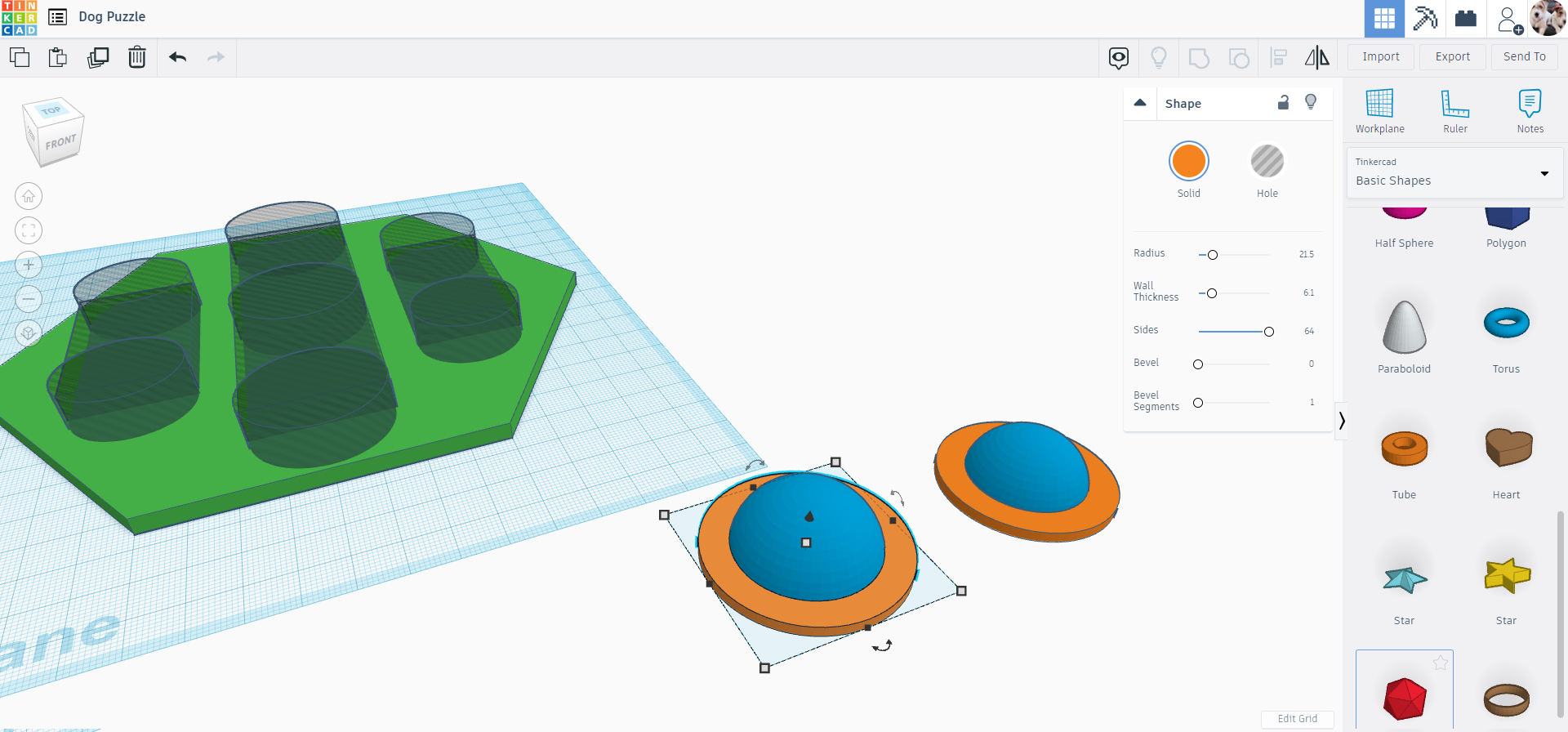
Task: Click the Copy tool icon
Action: (x=20, y=57)
